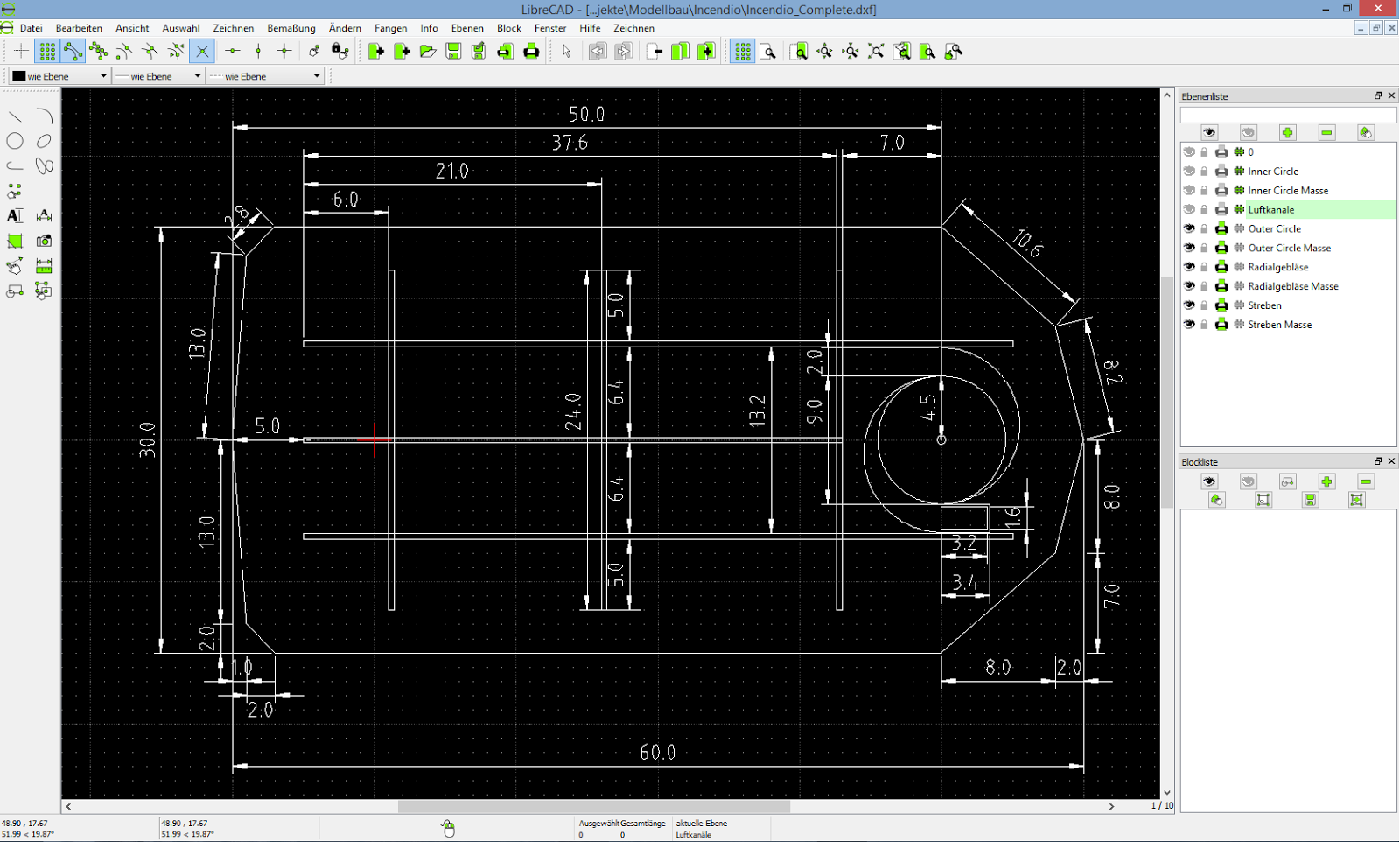Open the measuring Info tool

[44, 266]
